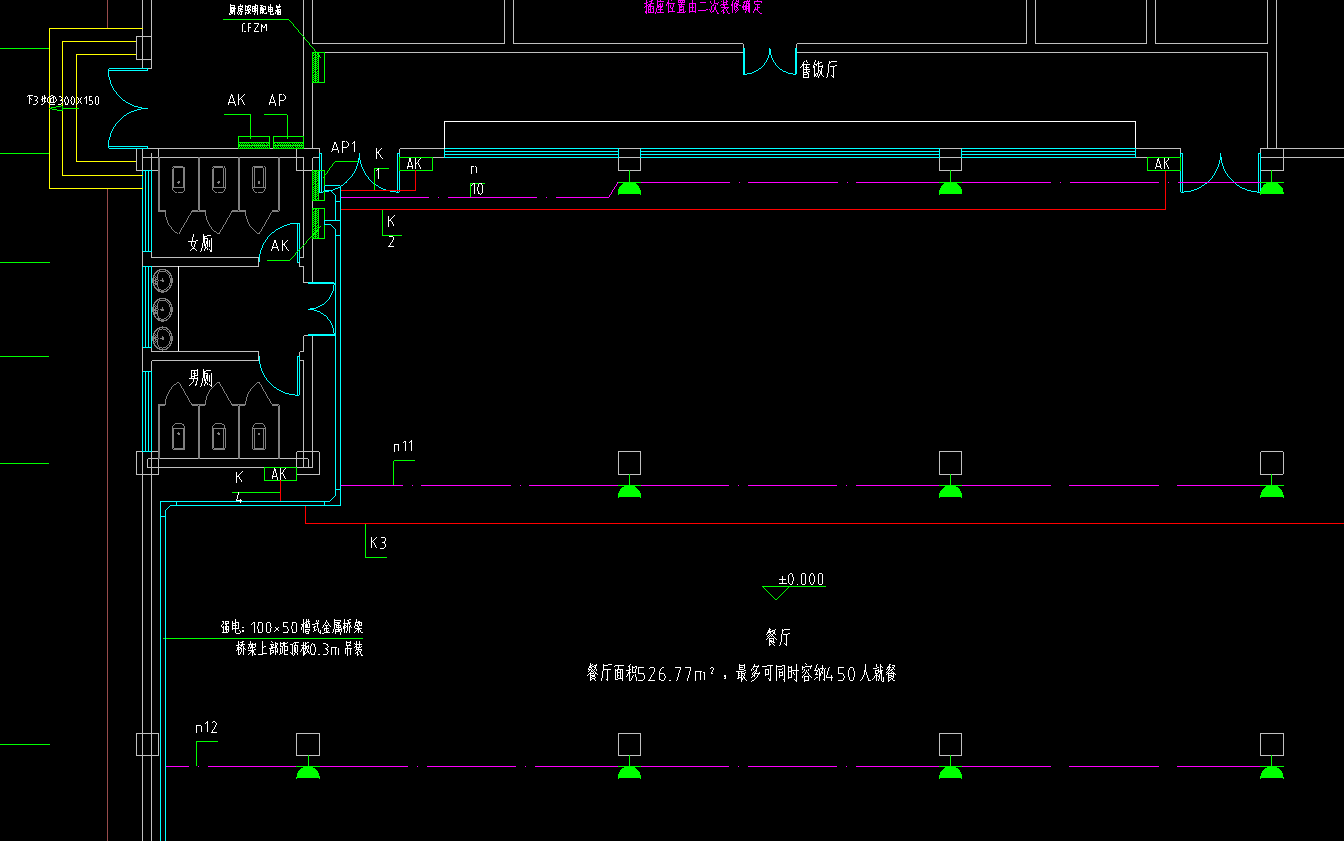Select the double door of 售饭厅
Image resolution: width=1344 pixels, height=841 pixels.
pyautogui.click(x=770, y=60)
